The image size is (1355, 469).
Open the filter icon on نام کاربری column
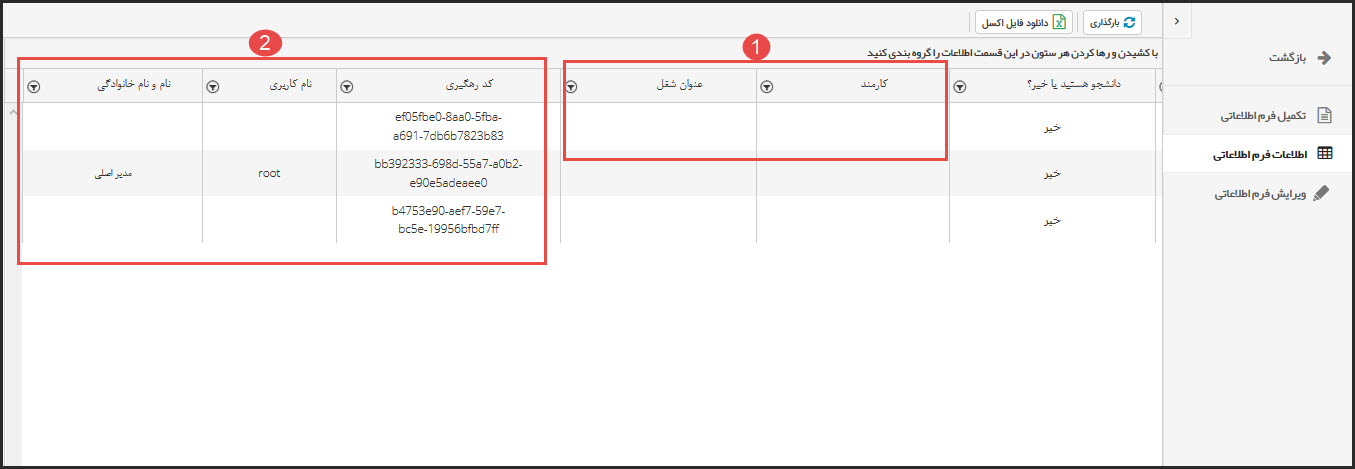coord(212,87)
